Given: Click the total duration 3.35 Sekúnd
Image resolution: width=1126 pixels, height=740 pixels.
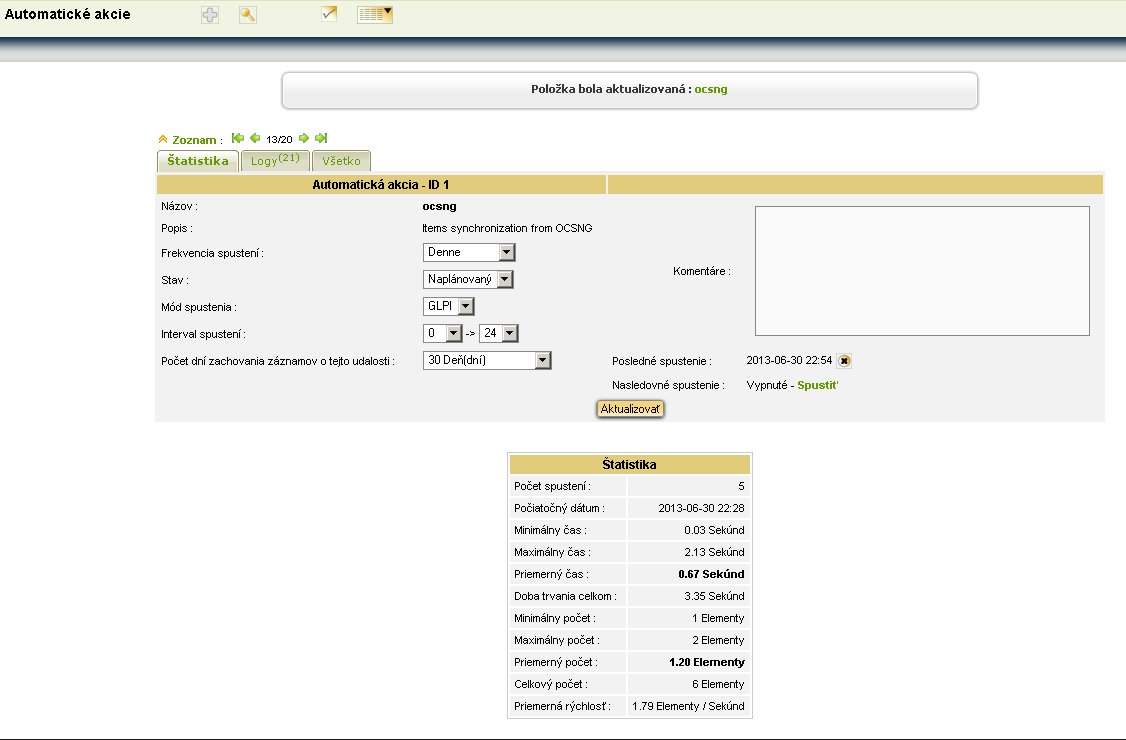Looking at the screenshot, I should point(715,596).
